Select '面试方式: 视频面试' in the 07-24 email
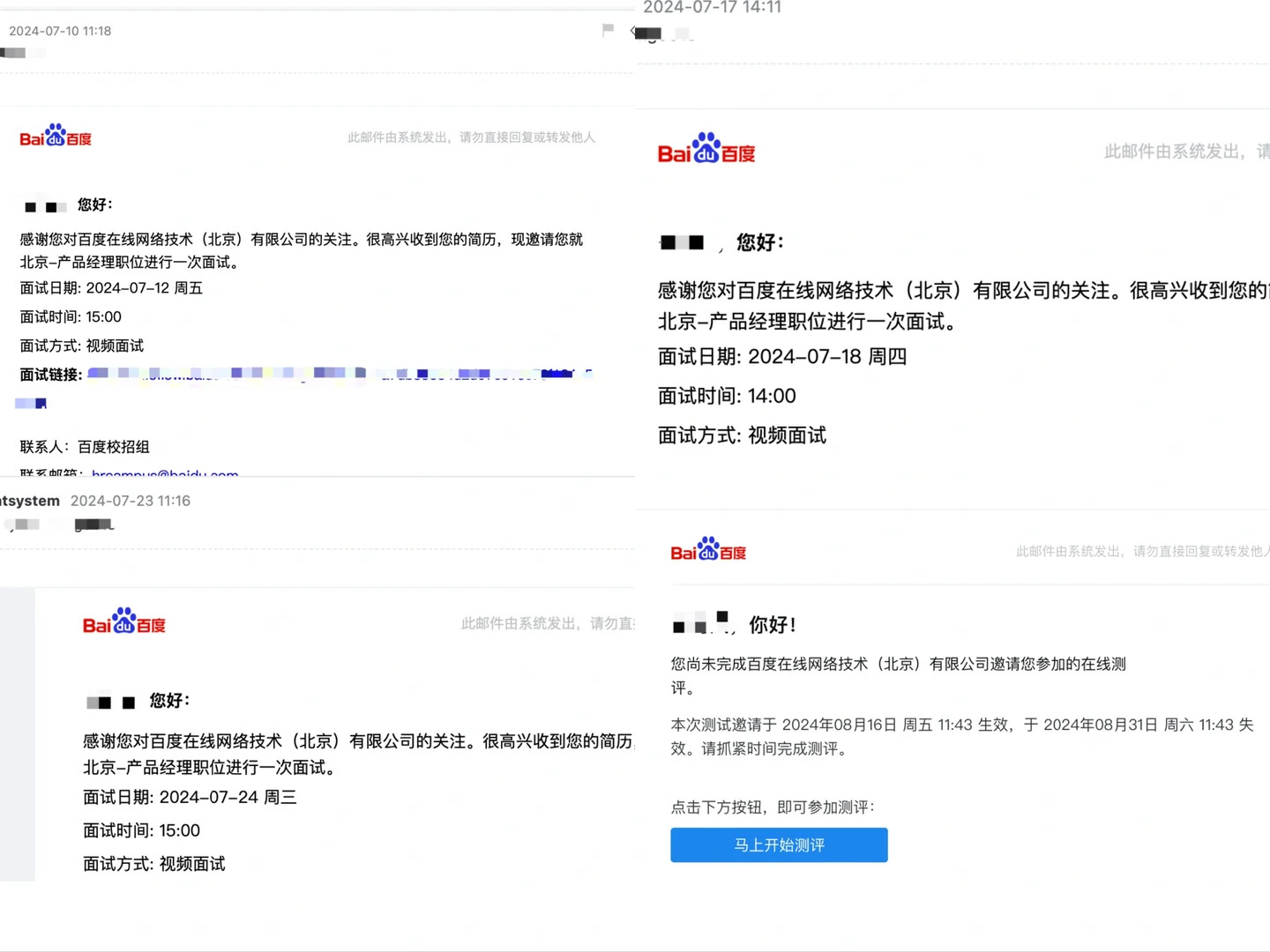The height and width of the screenshot is (952, 1270). coord(153,864)
